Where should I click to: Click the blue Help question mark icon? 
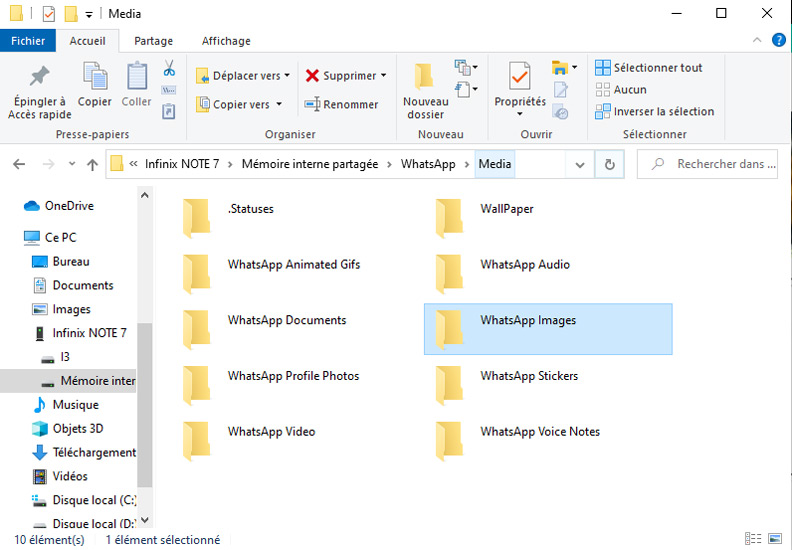pyautogui.click(x=779, y=40)
